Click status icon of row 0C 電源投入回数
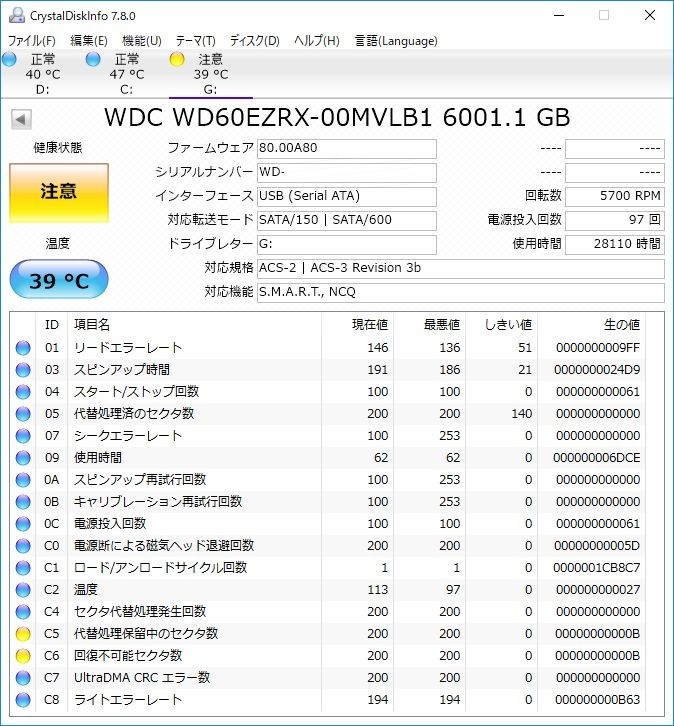This screenshot has height=726, width=674. 23,524
